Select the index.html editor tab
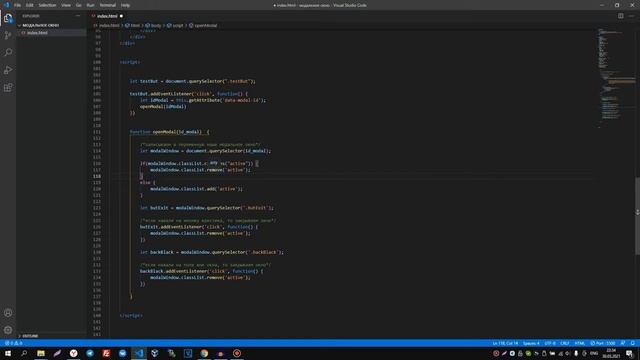Viewport: 640px width, 360px height. click(x=107, y=16)
